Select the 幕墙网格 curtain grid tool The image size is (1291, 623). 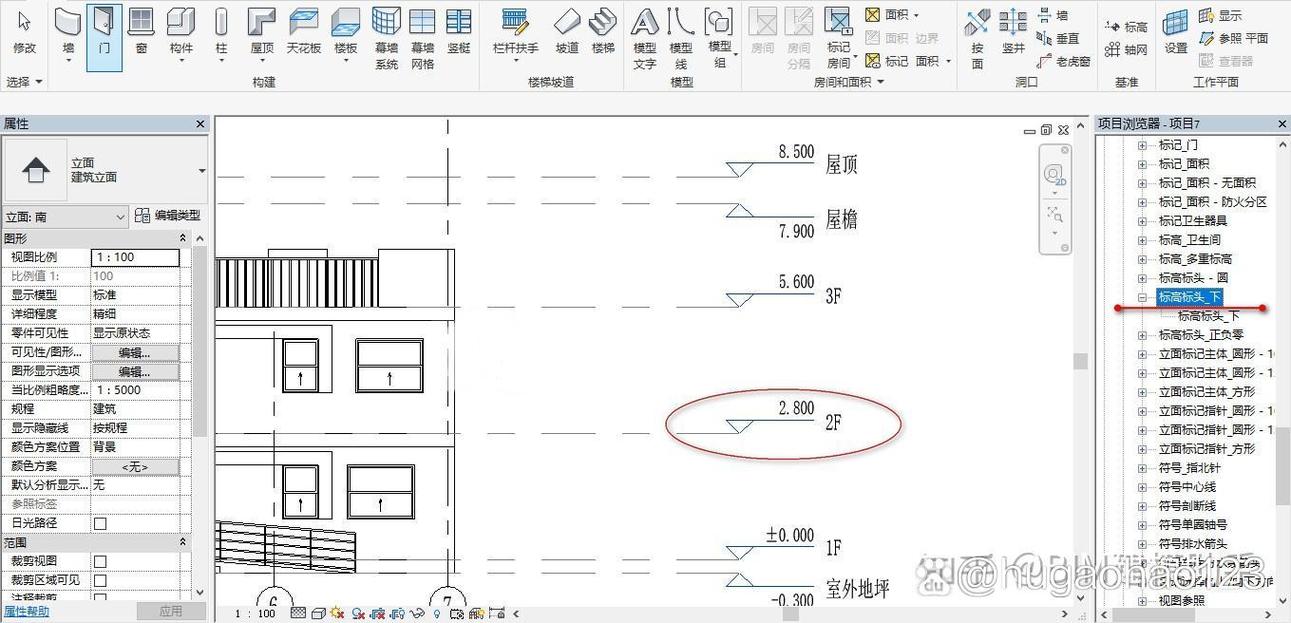422,38
